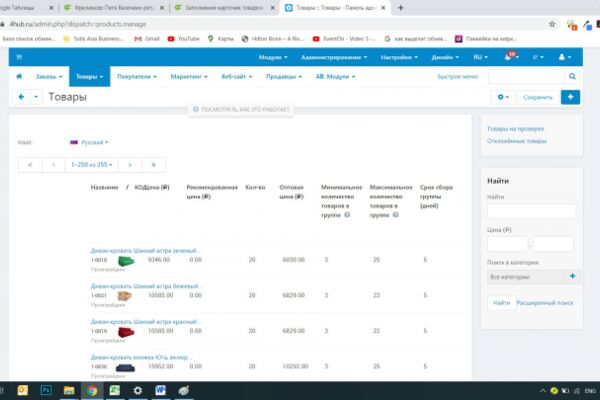Click the Найти text field in sidebar
This screenshot has height=400, width=600.
[x=531, y=211]
